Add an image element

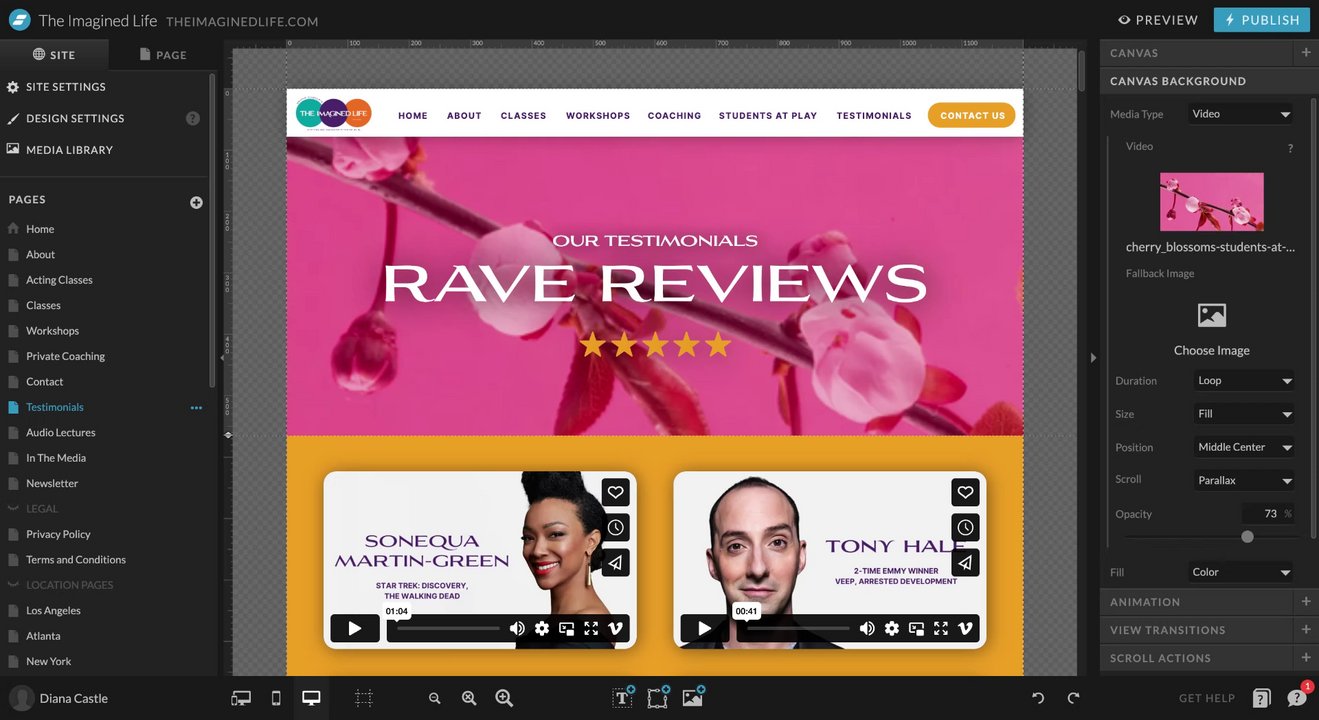point(693,697)
